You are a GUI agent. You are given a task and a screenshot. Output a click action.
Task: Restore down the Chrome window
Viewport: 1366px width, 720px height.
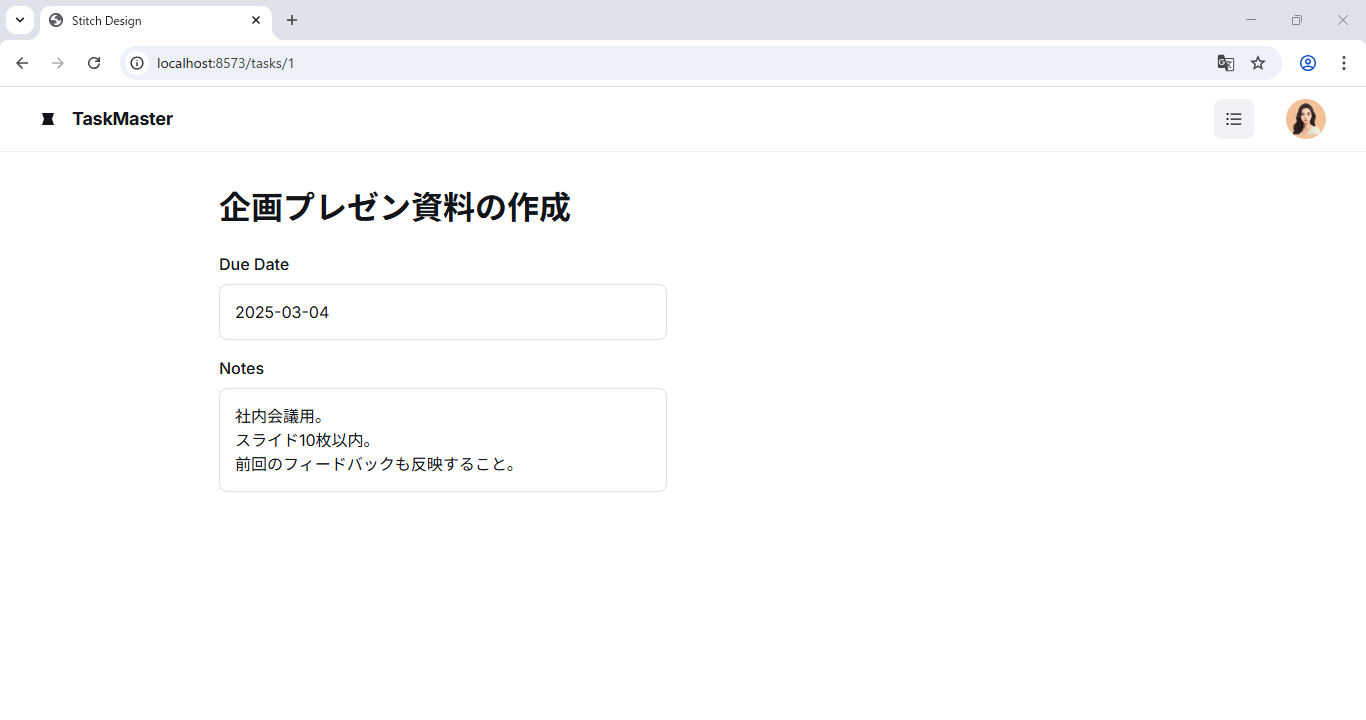pos(1297,20)
